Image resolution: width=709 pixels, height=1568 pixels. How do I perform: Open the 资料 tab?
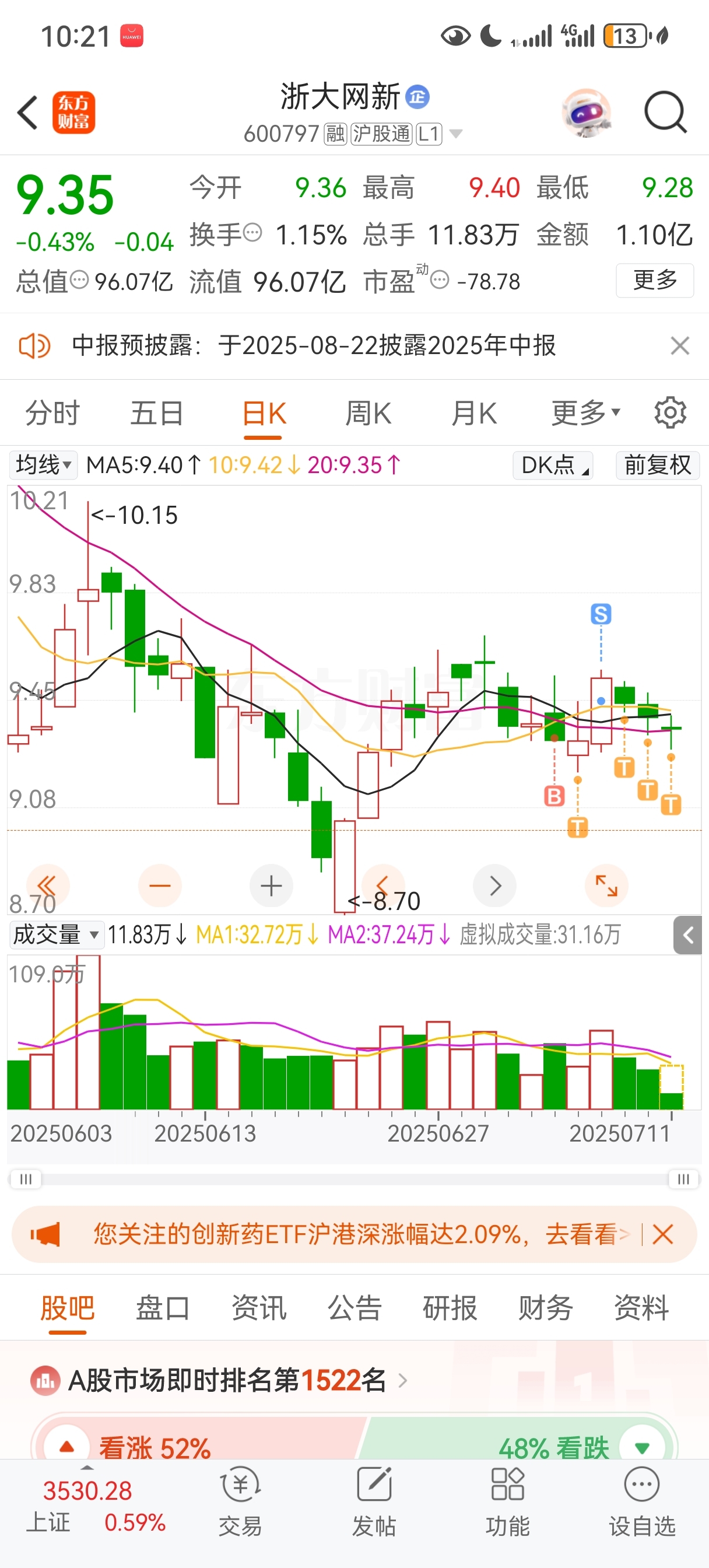click(641, 1307)
